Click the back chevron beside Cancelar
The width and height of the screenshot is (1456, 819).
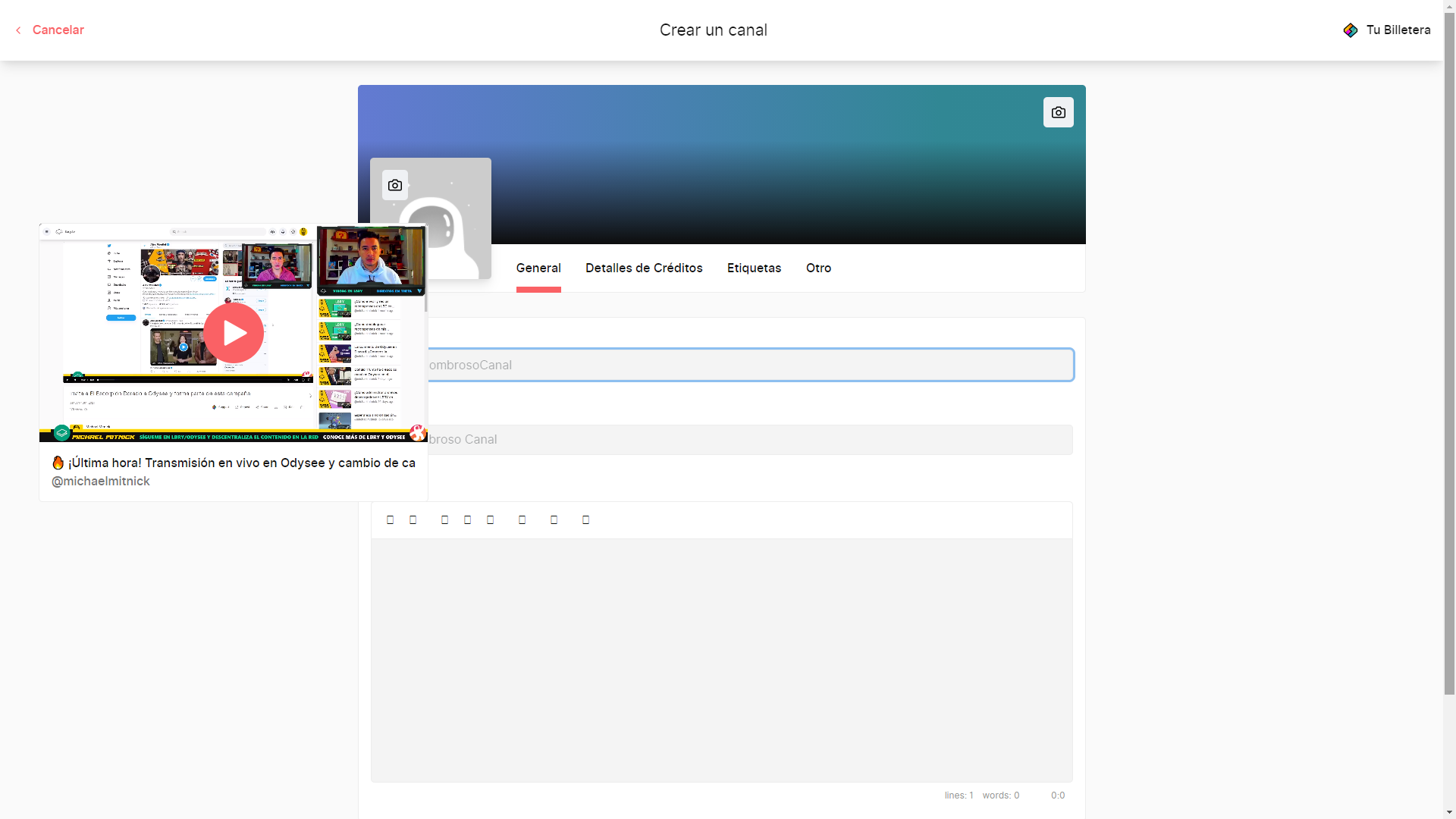[x=18, y=30]
